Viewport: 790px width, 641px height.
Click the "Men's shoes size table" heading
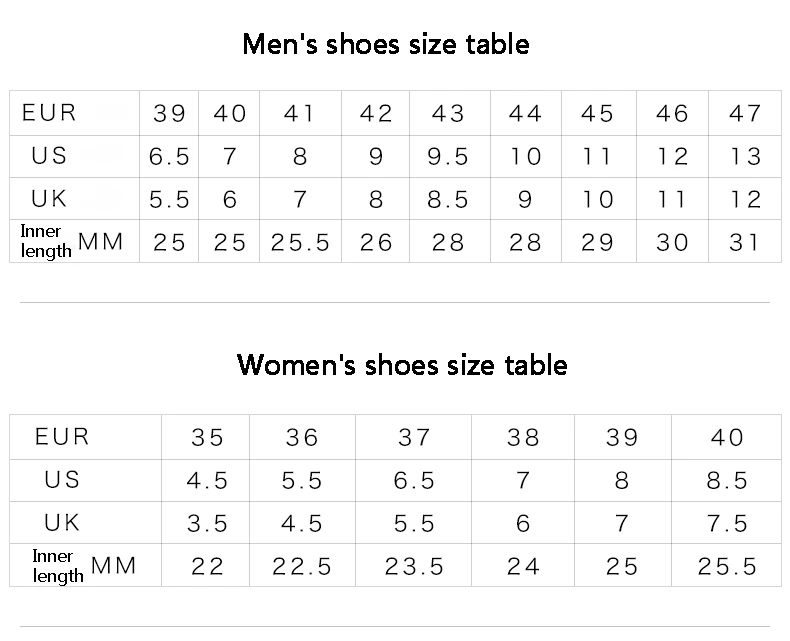point(386,45)
